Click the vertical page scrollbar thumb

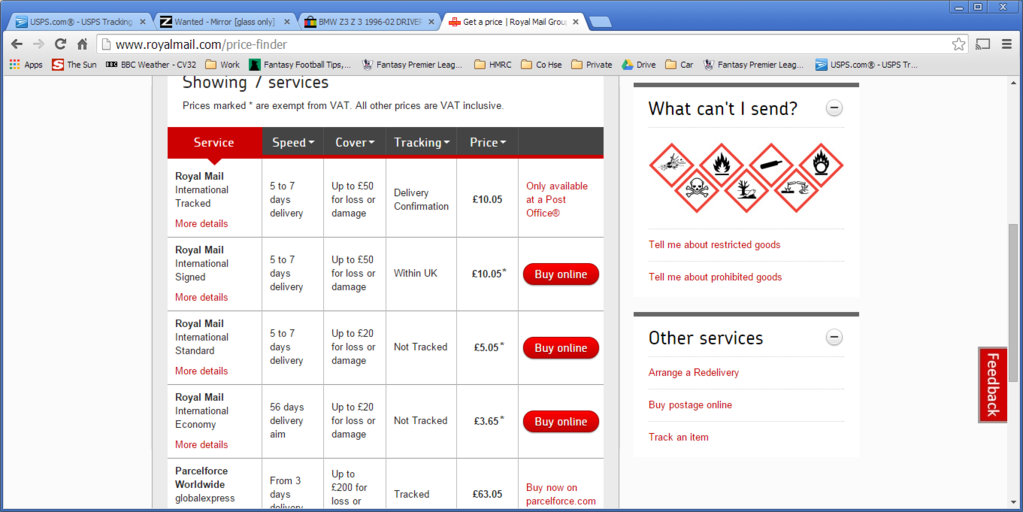[x=1013, y=303]
